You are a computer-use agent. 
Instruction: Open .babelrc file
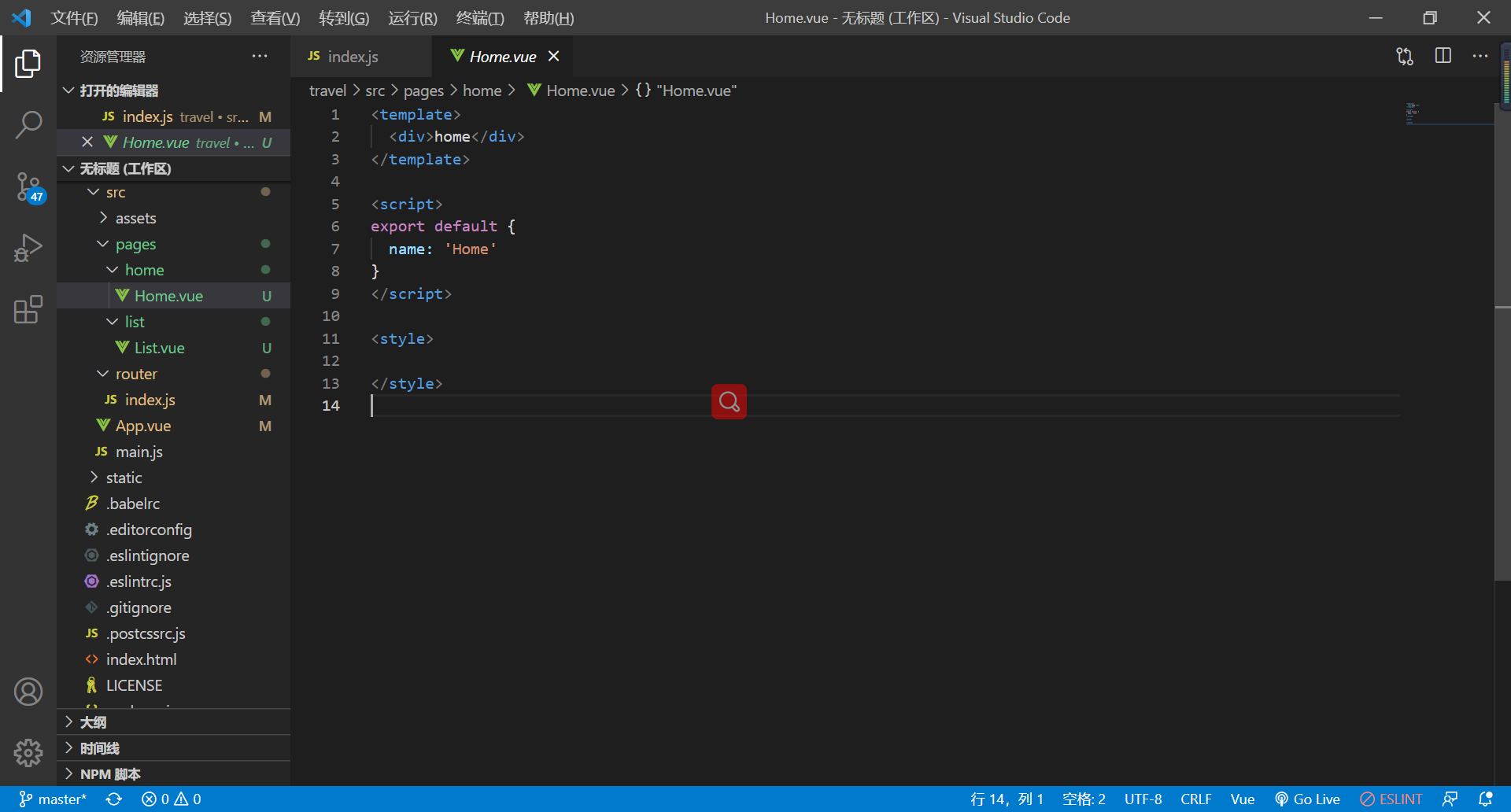tap(173, 504)
